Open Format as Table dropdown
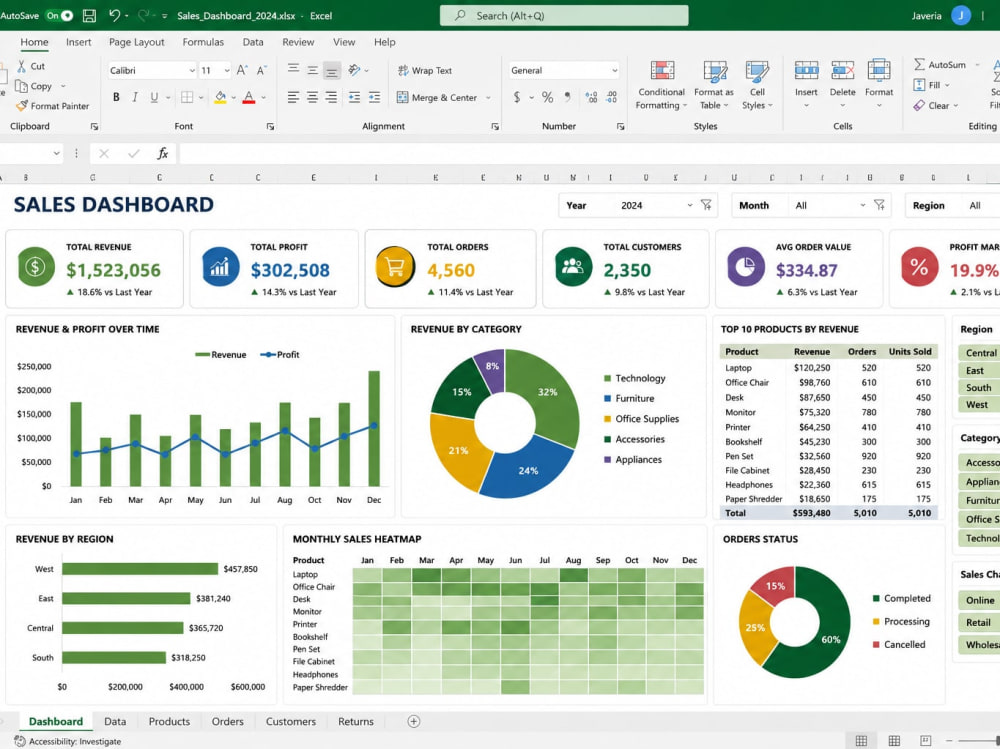 pyautogui.click(x=714, y=85)
